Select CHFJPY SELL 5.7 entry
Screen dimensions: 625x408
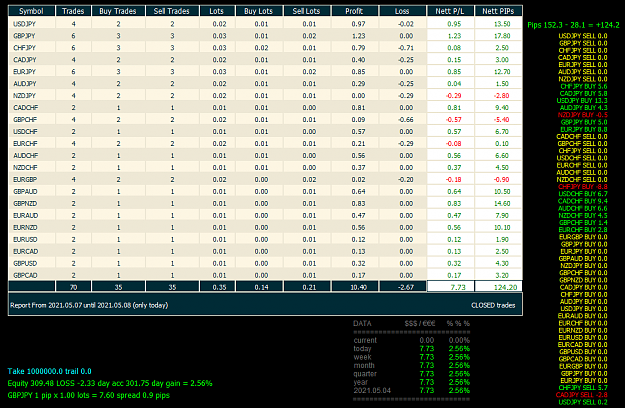583,387
